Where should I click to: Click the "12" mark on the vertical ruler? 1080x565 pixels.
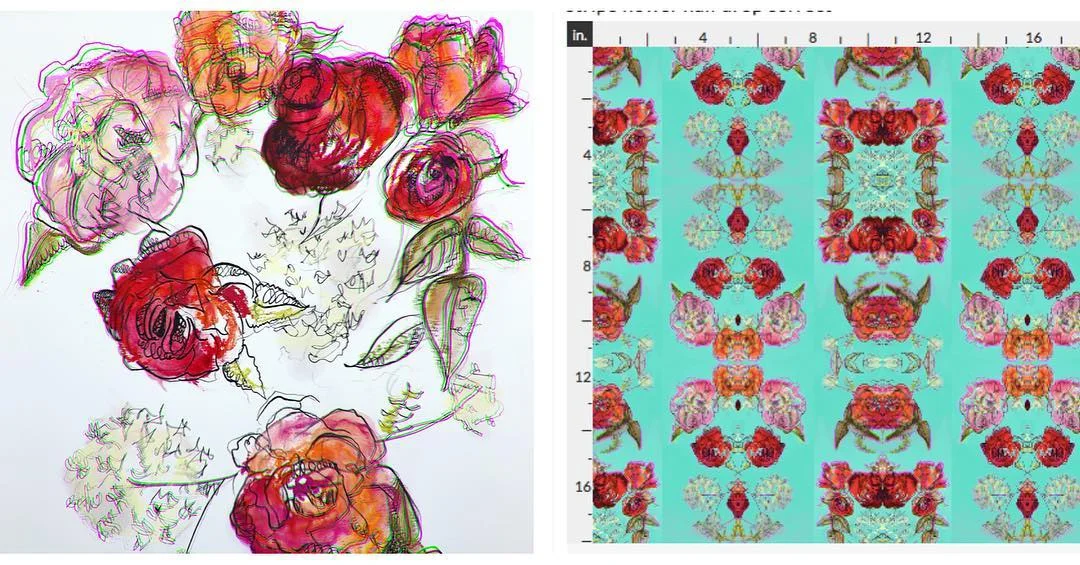(x=583, y=377)
